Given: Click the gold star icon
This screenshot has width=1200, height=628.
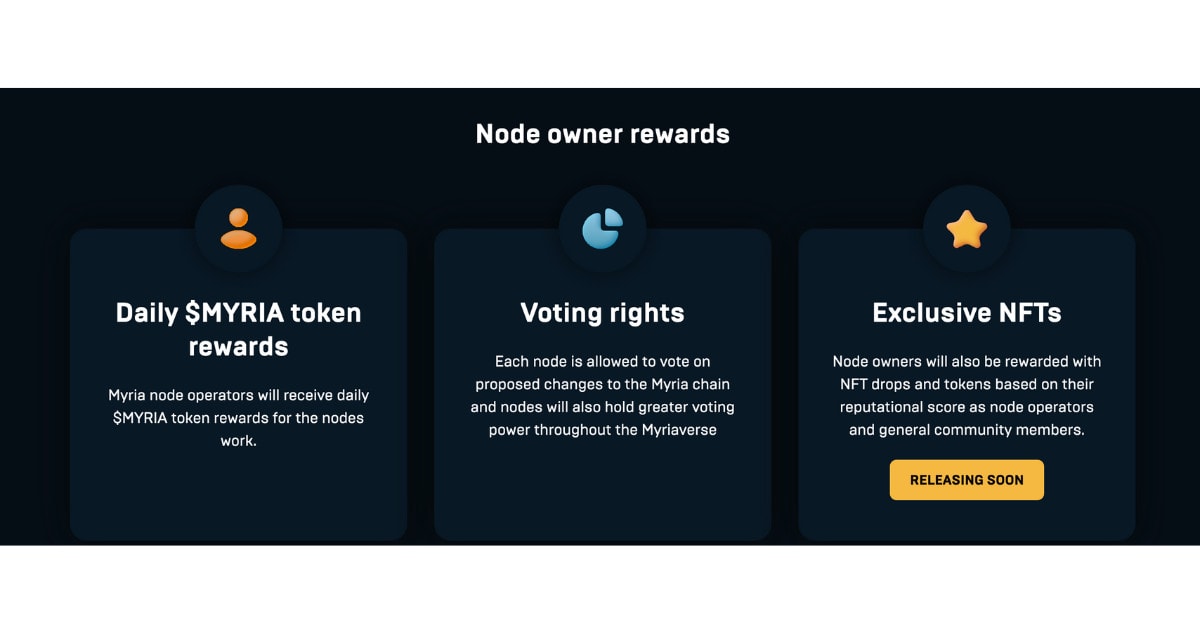Looking at the screenshot, I should click(967, 229).
